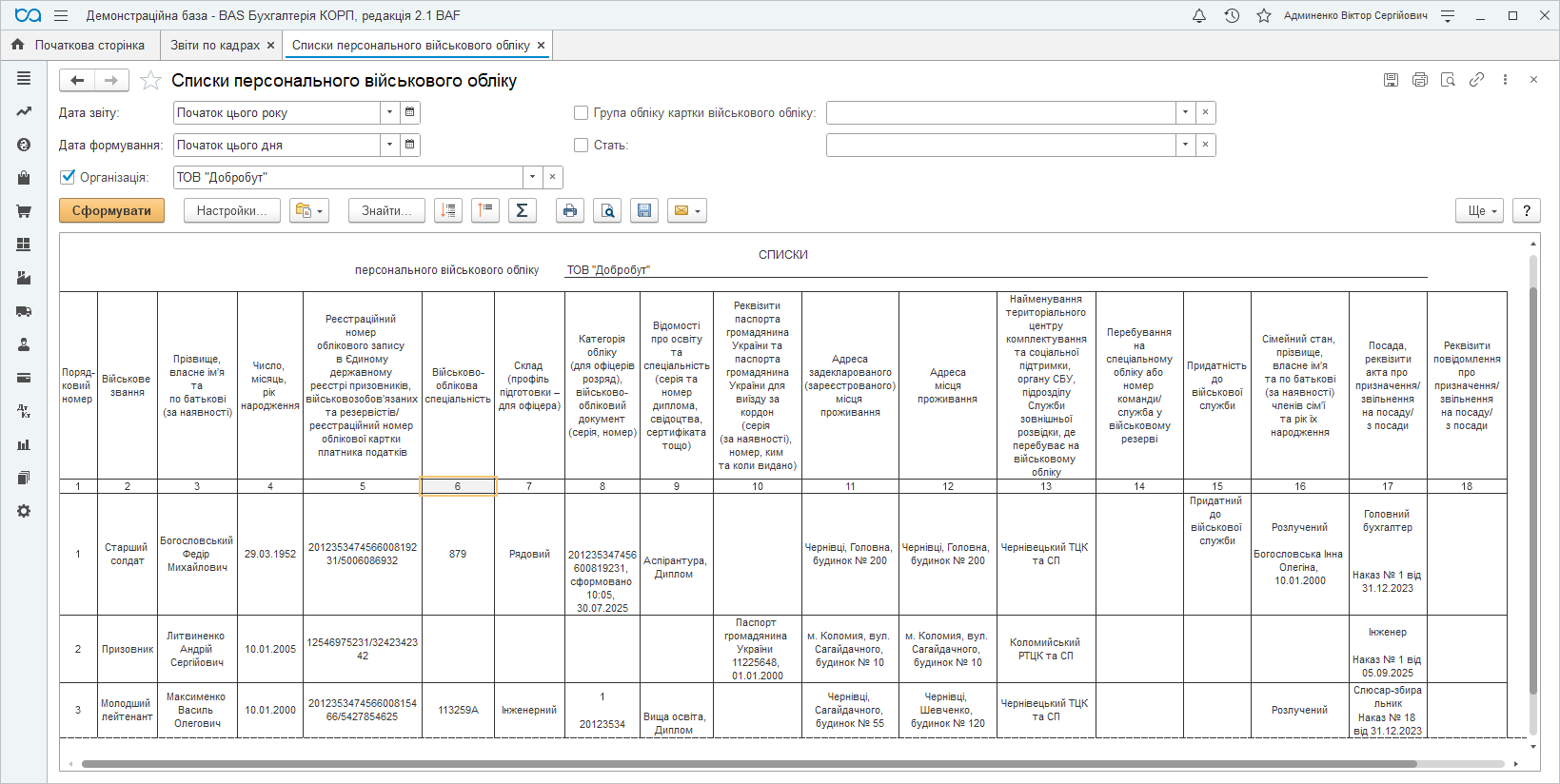Click the copy link icon
The height and width of the screenshot is (784, 1560).
[1476, 80]
